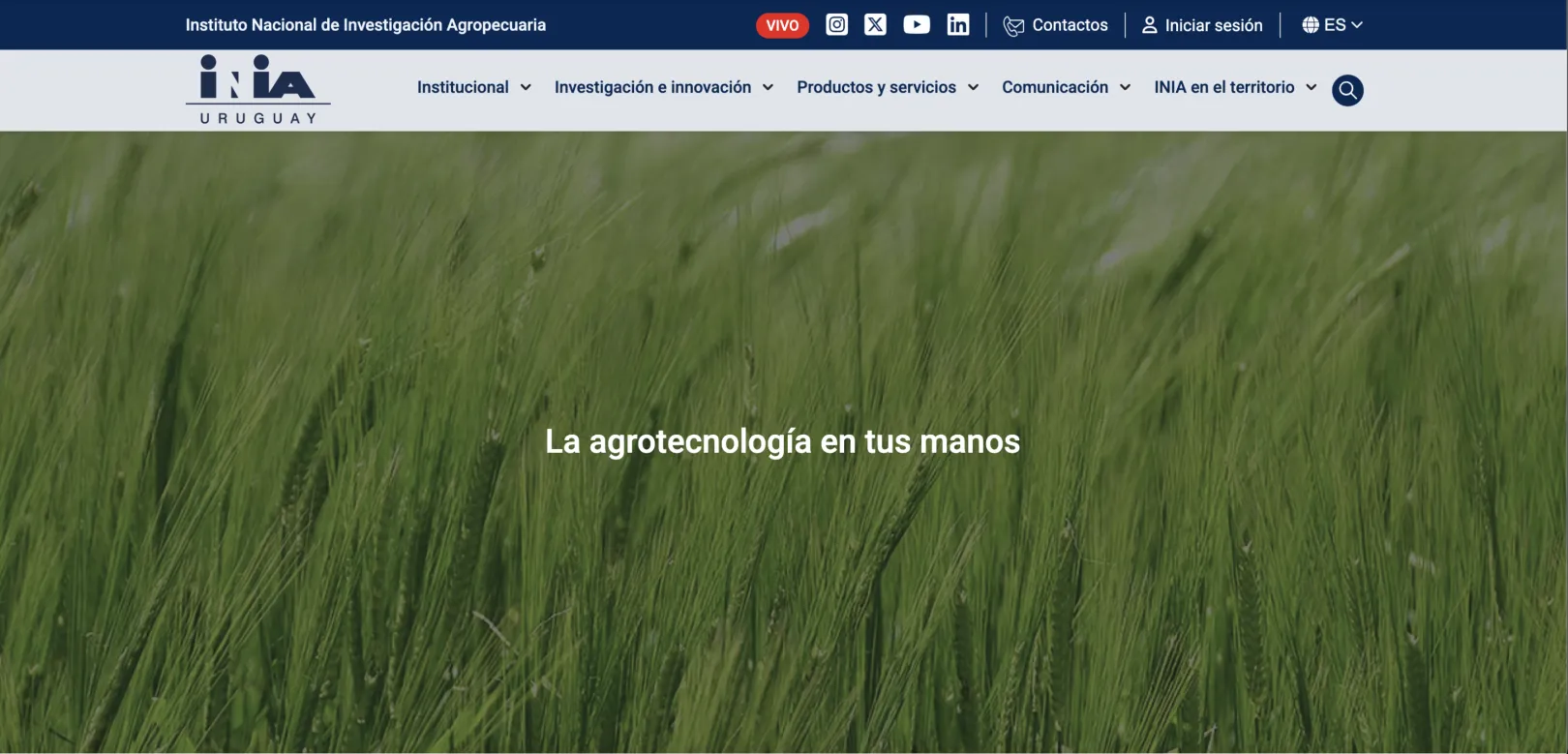Click the magnifying glass search icon

(x=1346, y=90)
